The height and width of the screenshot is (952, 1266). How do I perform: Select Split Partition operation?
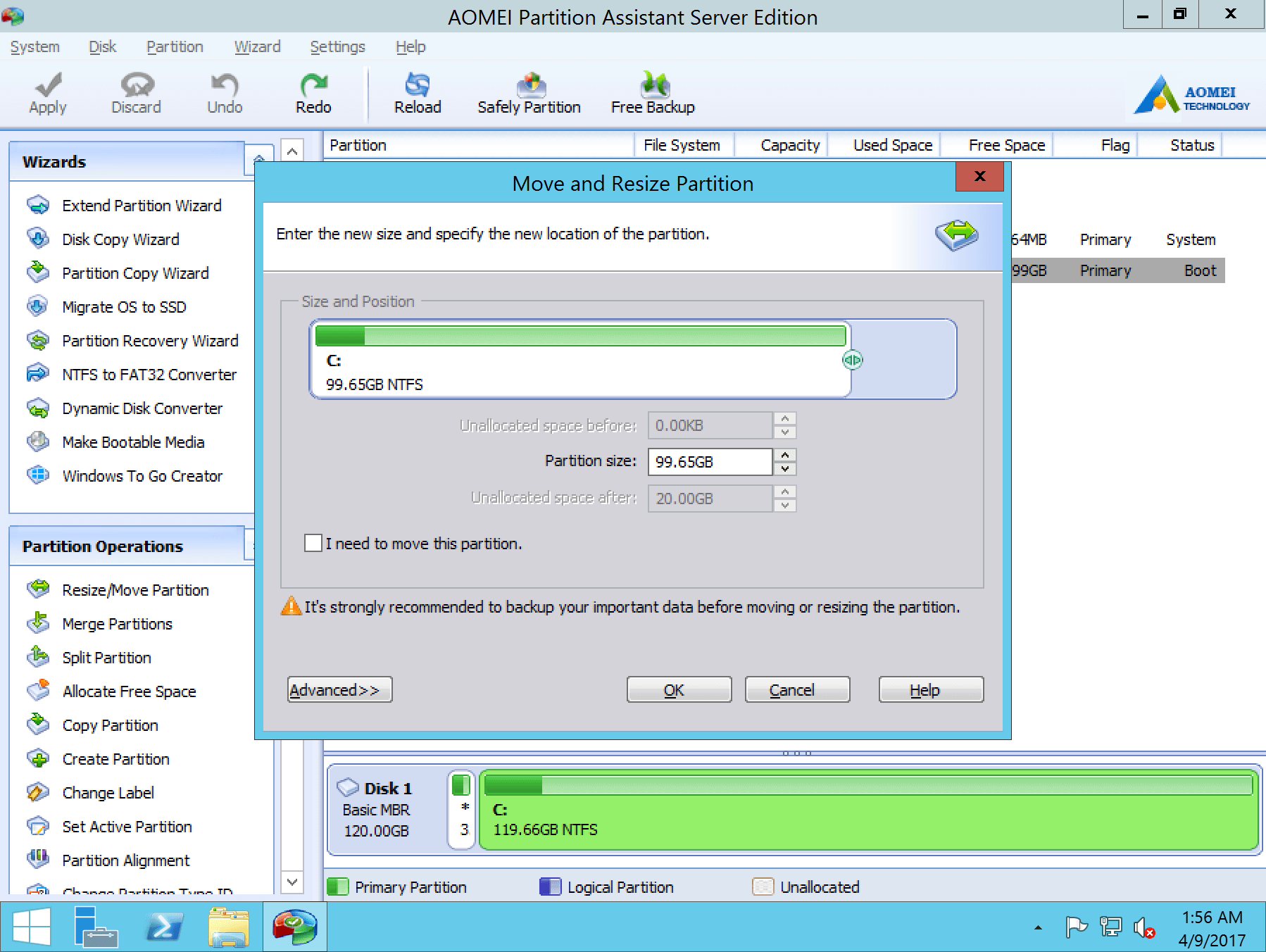[89, 658]
